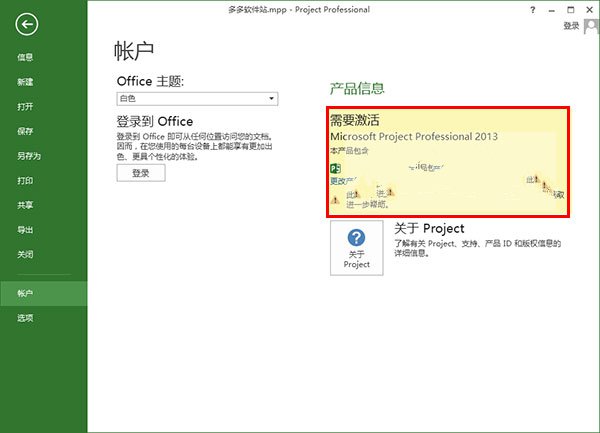The height and width of the screenshot is (433, 600).
Task: Click the 本产品包含 label
Action: (x=349, y=151)
